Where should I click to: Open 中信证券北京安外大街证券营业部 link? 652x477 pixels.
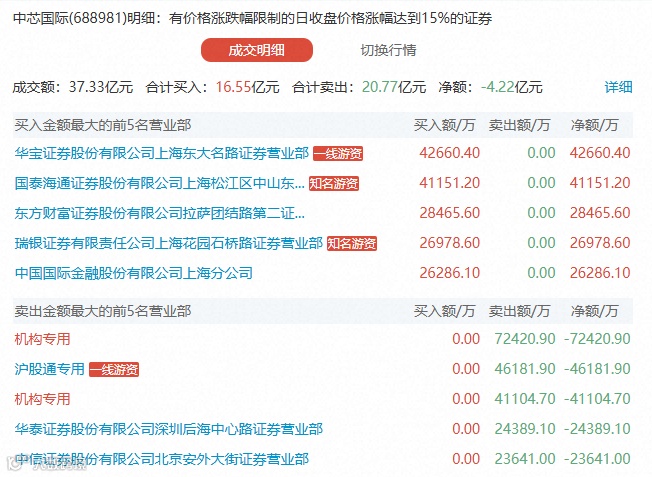[162, 459]
